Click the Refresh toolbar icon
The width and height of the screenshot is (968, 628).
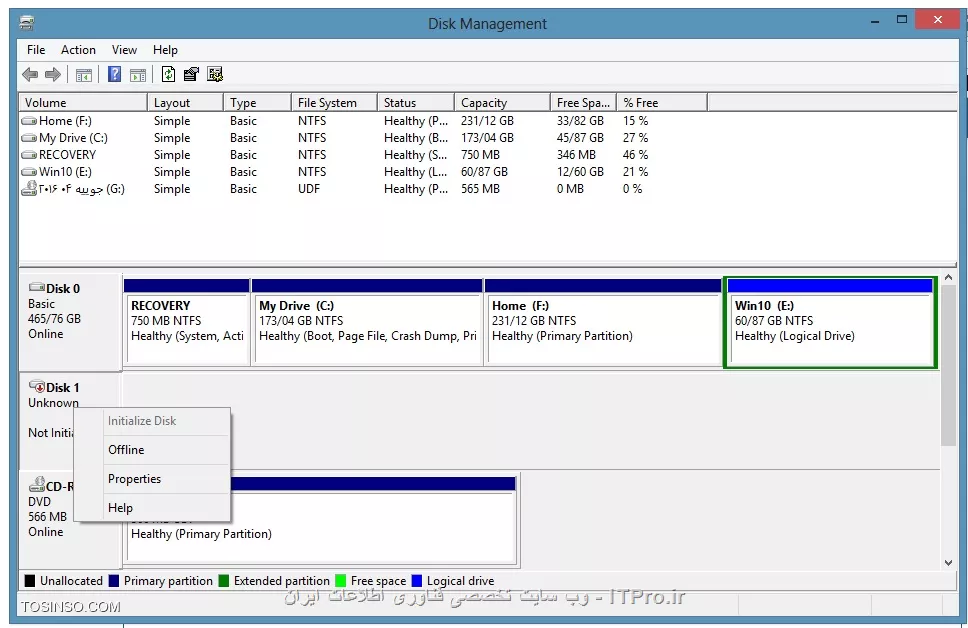[168, 74]
